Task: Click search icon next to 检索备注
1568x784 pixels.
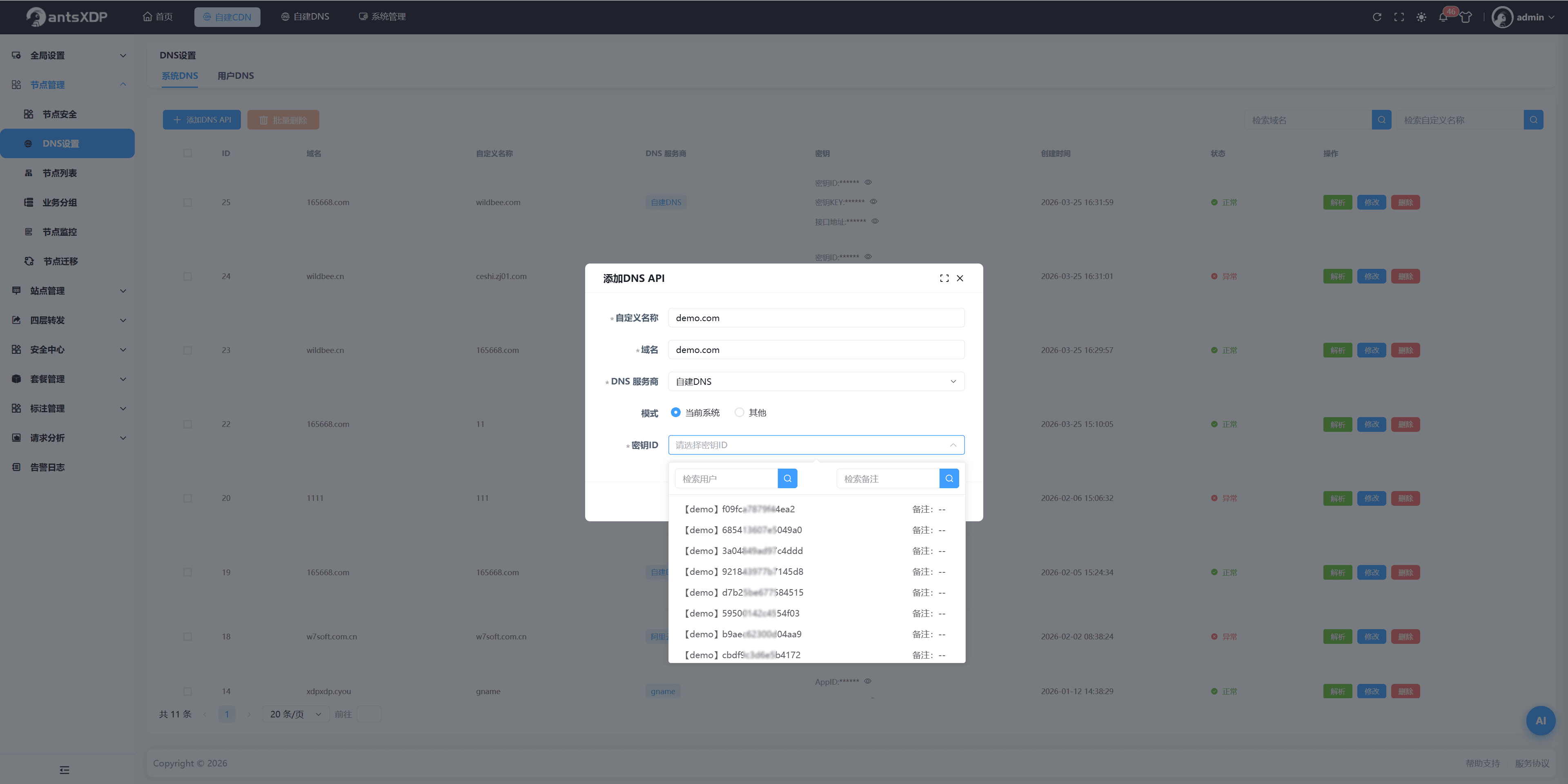Action: click(949, 479)
